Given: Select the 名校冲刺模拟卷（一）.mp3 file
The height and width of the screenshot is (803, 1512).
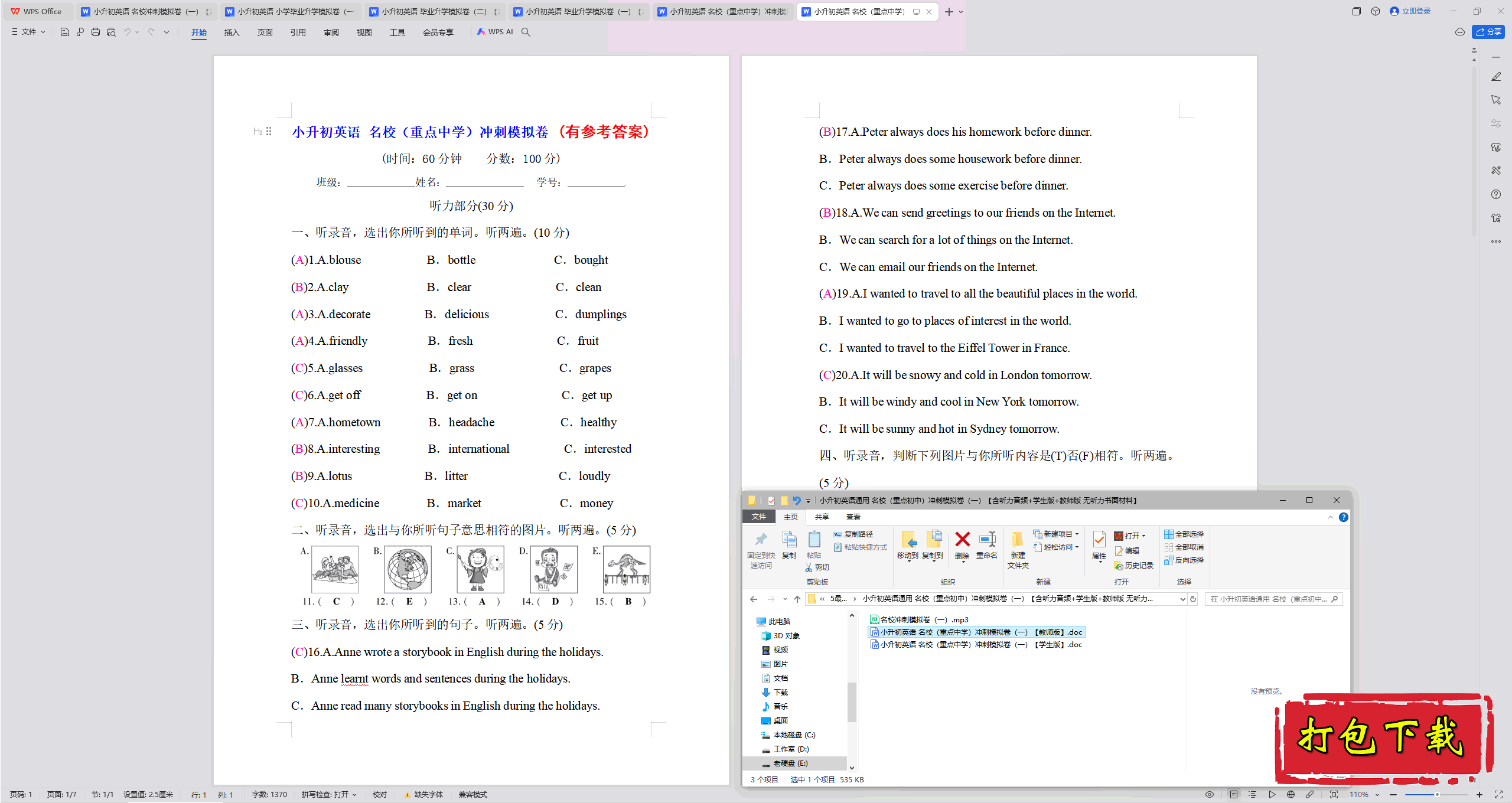Looking at the screenshot, I should tap(919, 619).
